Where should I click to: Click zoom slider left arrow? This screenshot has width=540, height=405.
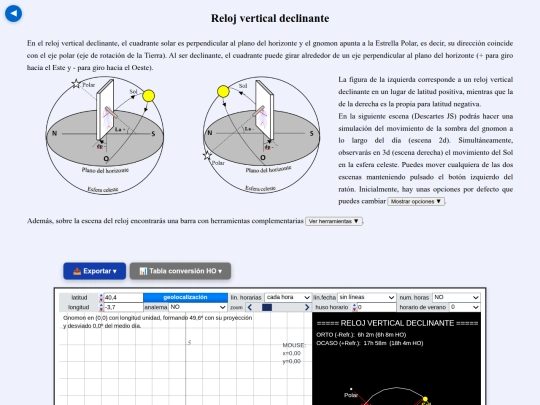pos(250,307)
